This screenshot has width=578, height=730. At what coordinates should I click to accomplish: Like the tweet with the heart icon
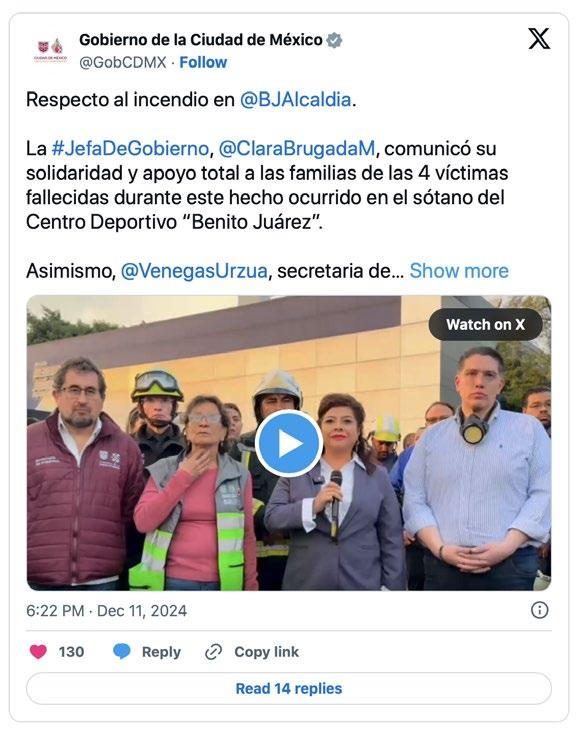(x=38, y=651)
